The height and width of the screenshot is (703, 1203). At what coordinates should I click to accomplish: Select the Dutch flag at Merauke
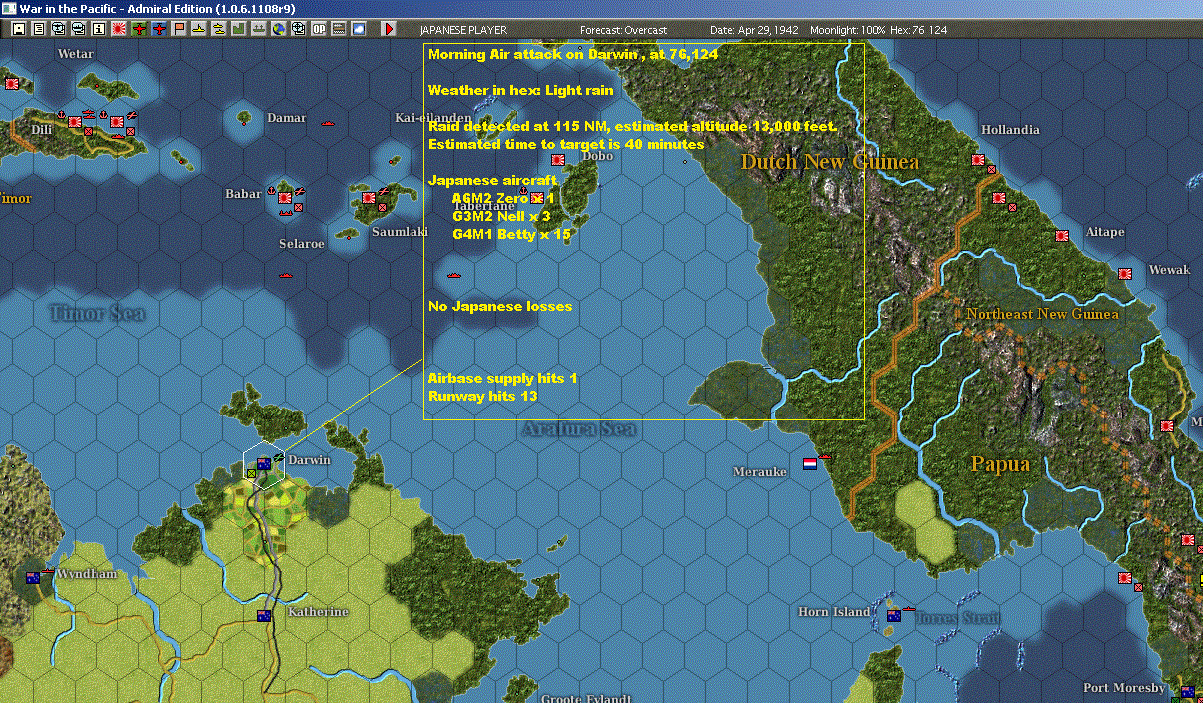point(810,464)
